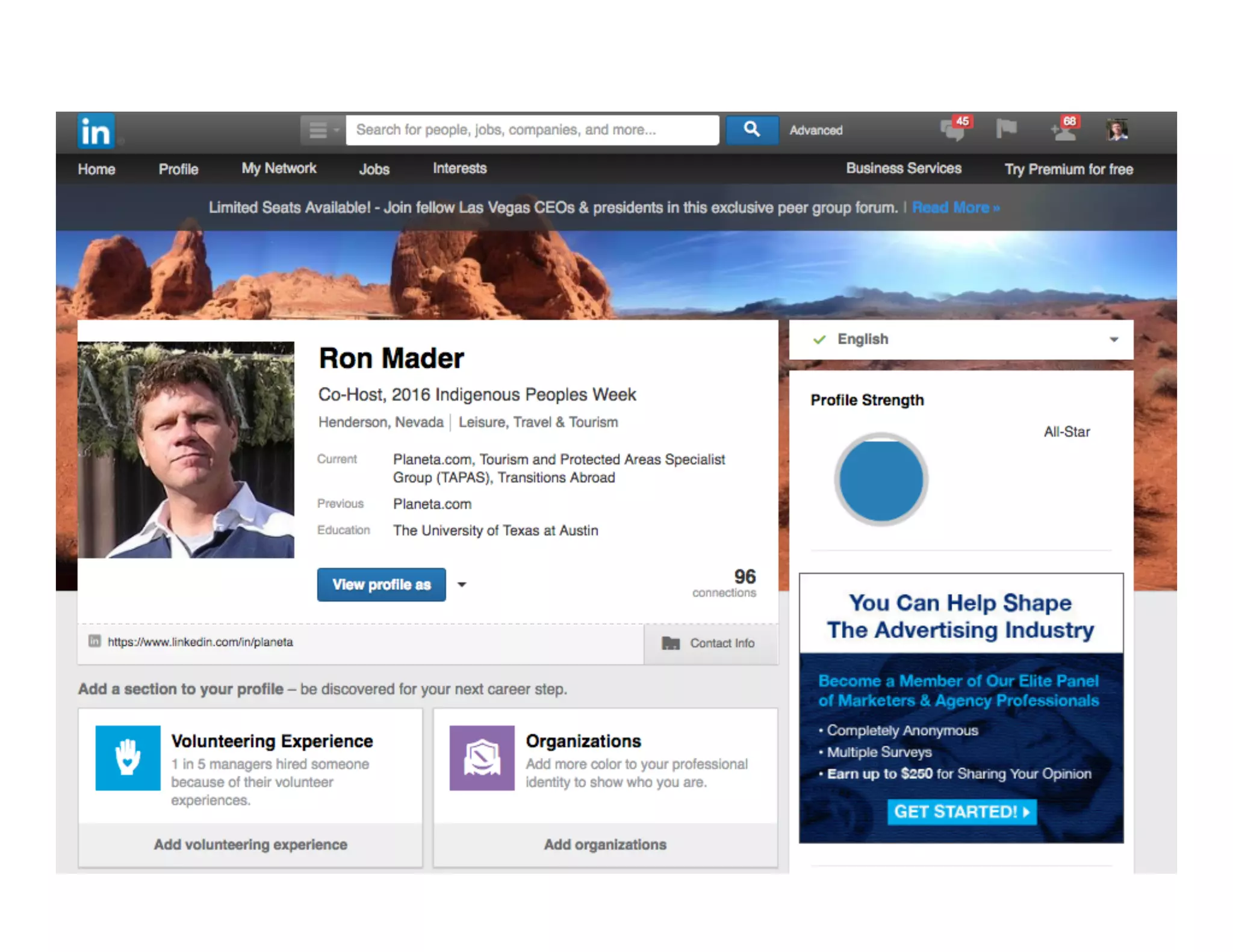Click the Volunteering Experience hand icon
This screenshot has height=952, width=1233.
[x=128, y=758]
